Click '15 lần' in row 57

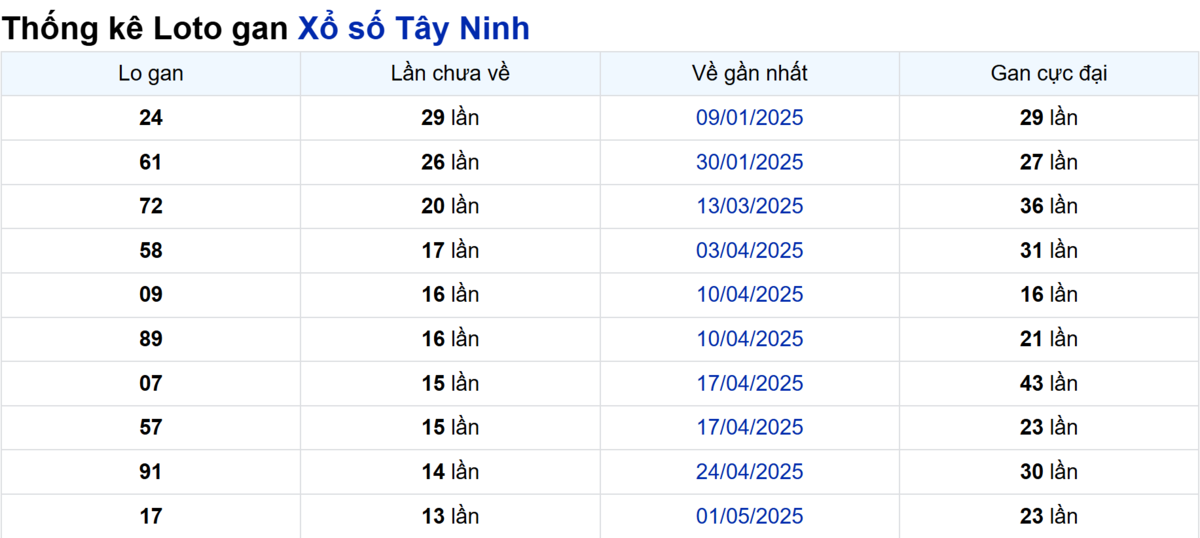click(x=450, y=427)
